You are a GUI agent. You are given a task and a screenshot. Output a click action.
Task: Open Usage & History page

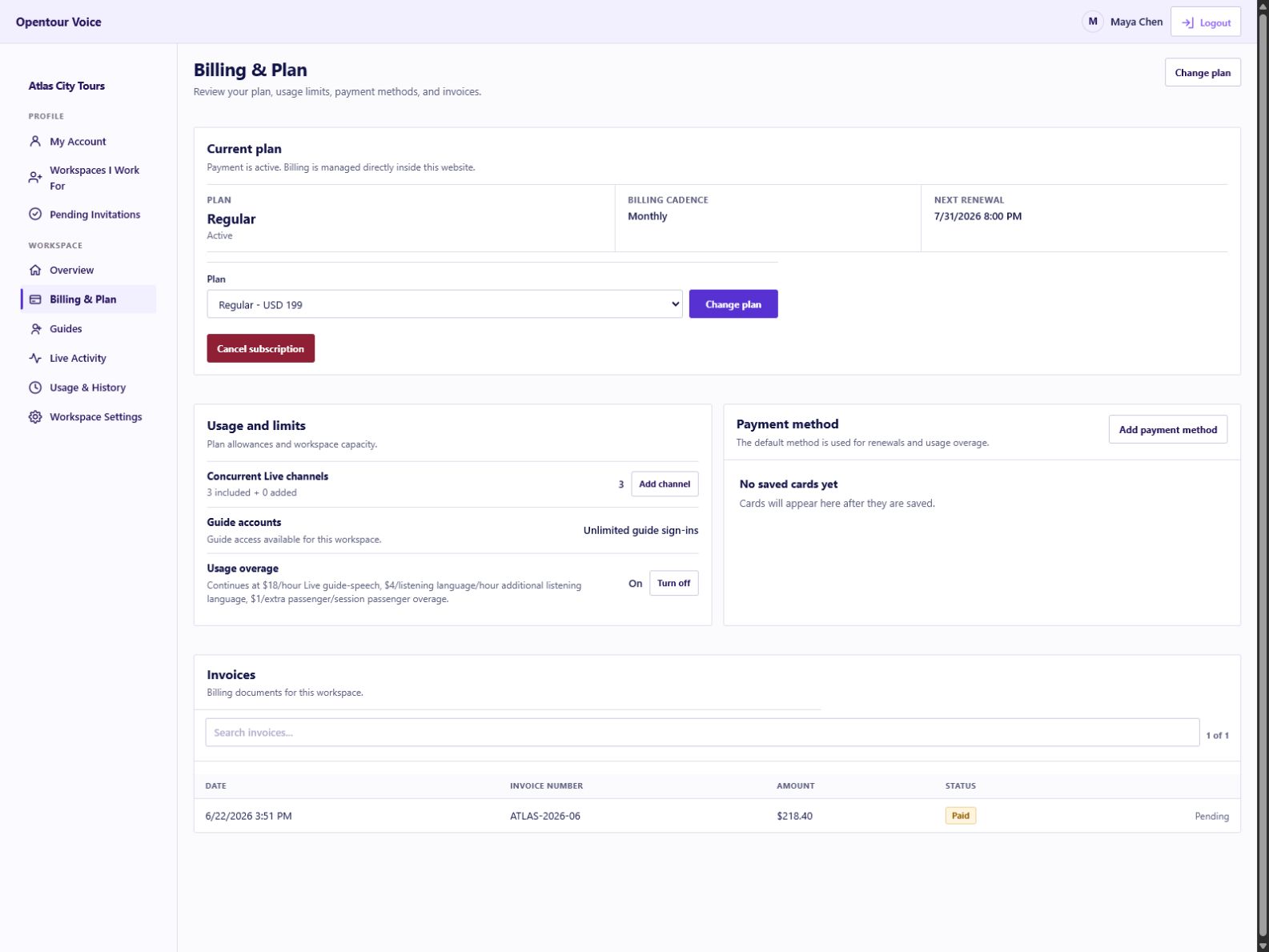click(x=88, y=388)
